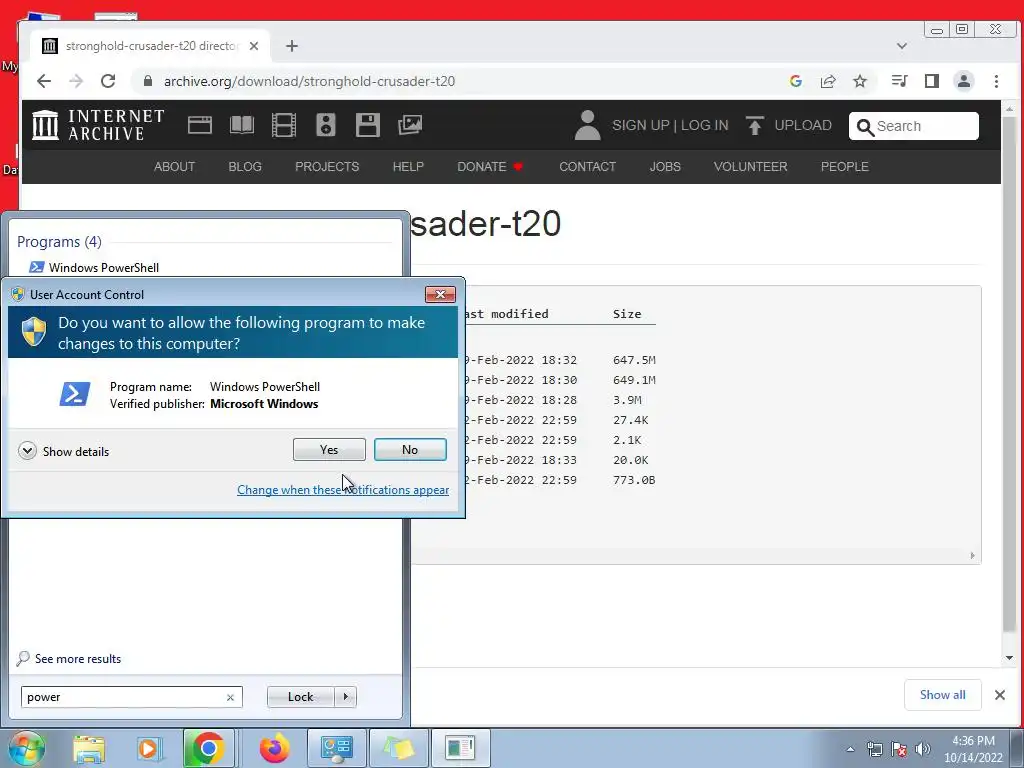Open Action Center flag icon in tray
Viewport: 1024px width, 768px height.
pos(899,749)
